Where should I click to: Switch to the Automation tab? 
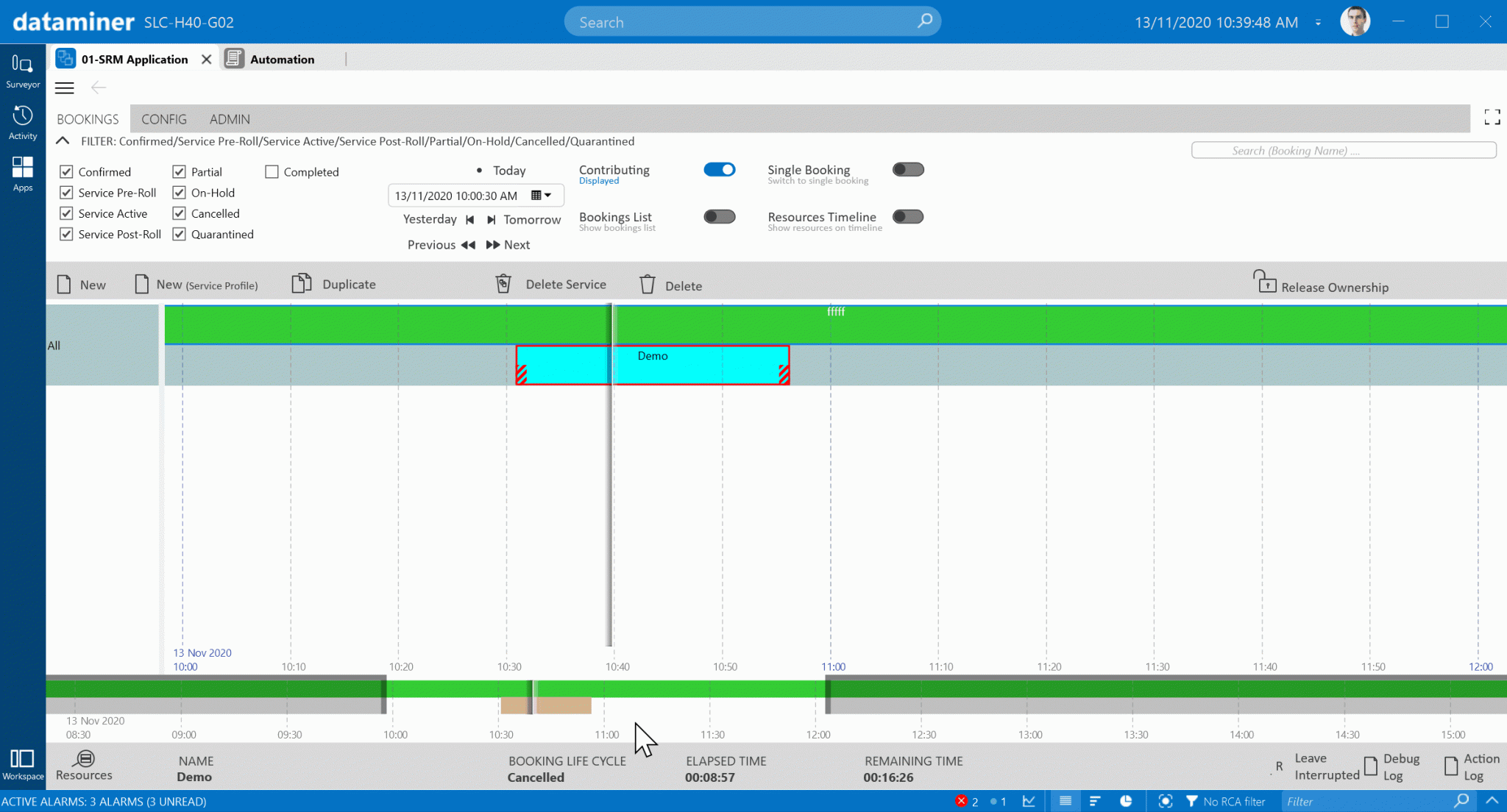click(x=282, y=60)
